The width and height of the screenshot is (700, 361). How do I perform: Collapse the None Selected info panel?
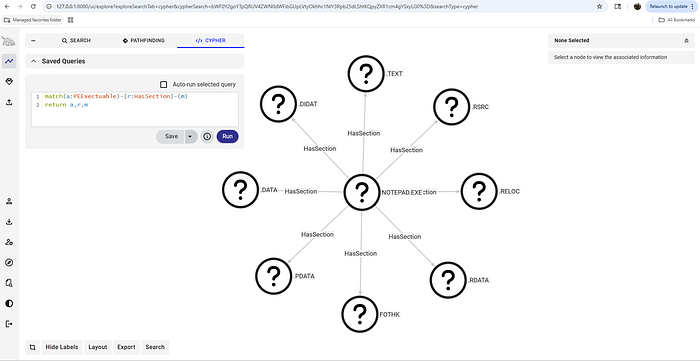(686, 41)
